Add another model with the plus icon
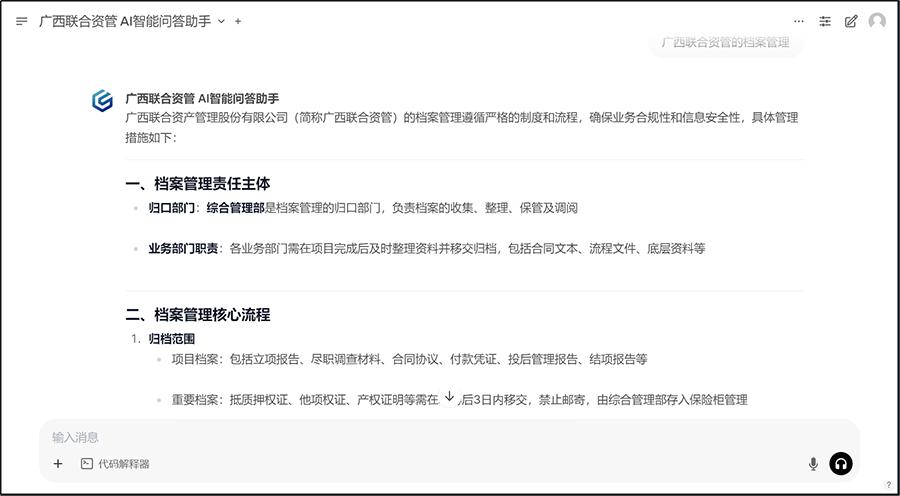Screen dimensions: 900x496 (238, 21)
